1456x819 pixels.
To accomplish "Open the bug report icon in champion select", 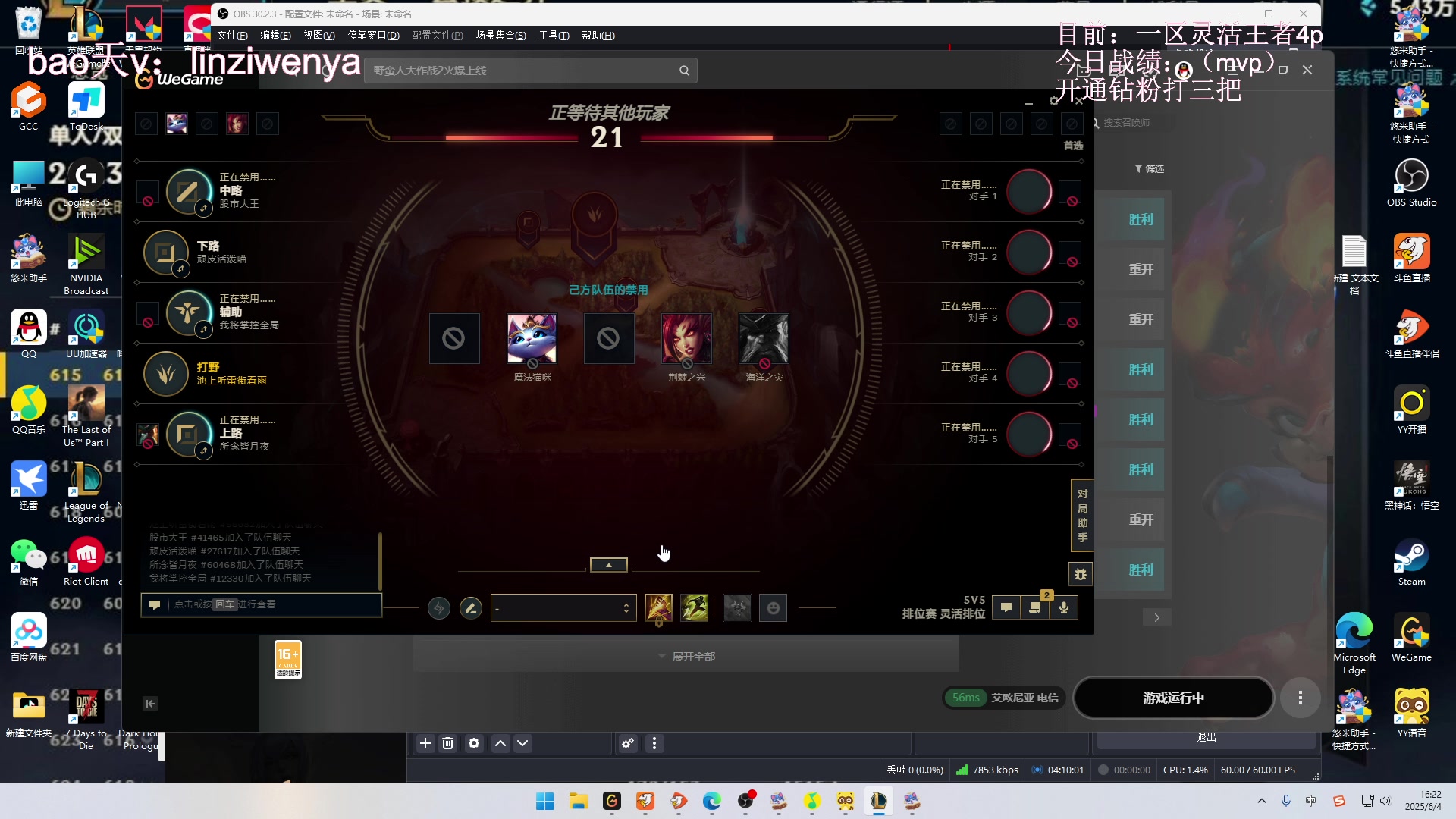I will point(1081,575).
